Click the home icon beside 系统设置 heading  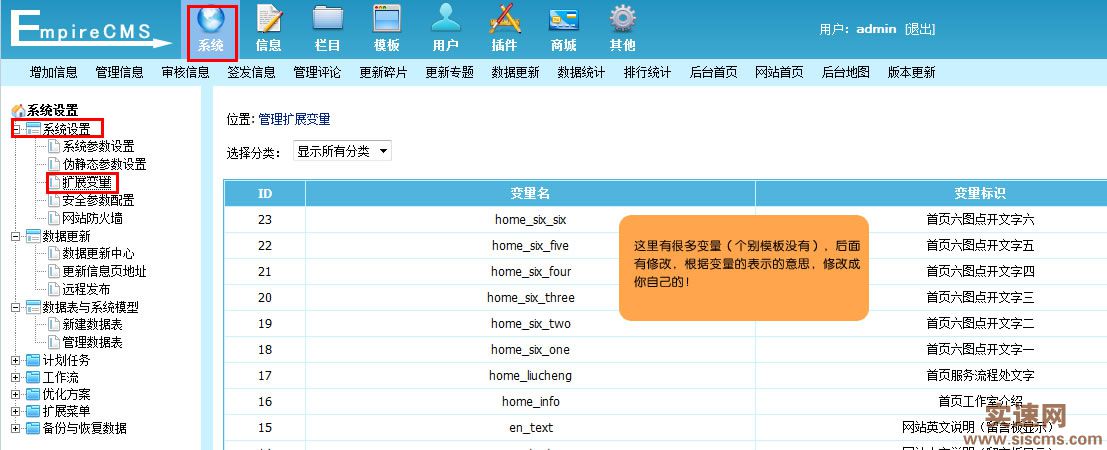pos(19,111)
